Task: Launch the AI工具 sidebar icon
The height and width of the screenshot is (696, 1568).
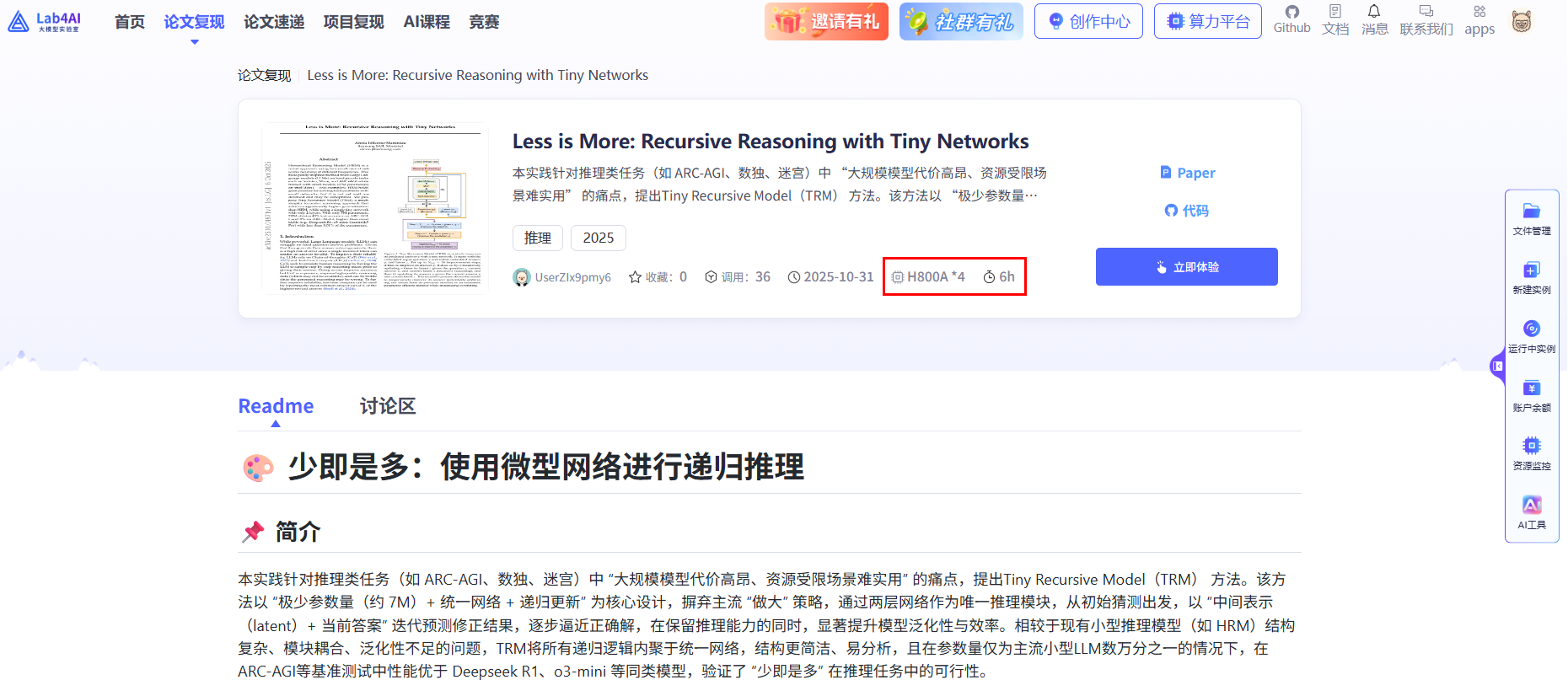Action: tap(1531, 506)
